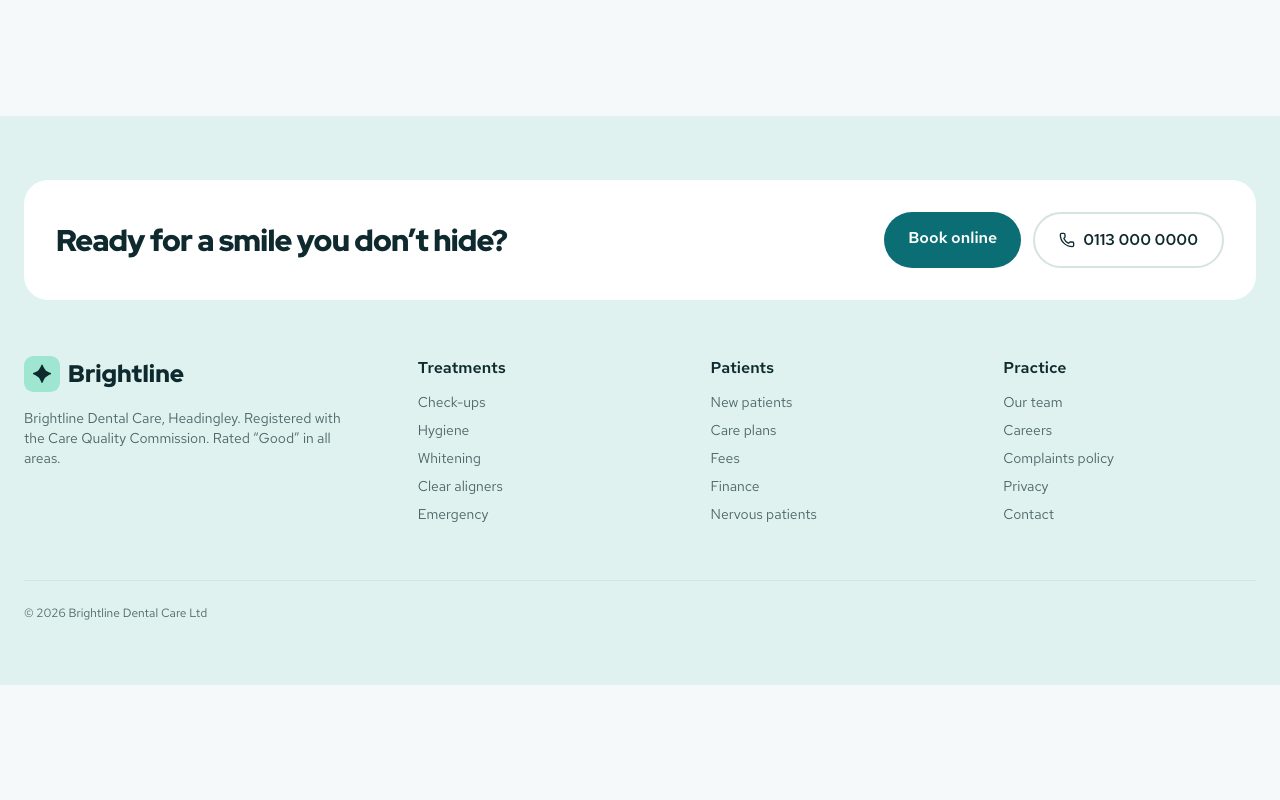Click the Patients column heading

742,368
